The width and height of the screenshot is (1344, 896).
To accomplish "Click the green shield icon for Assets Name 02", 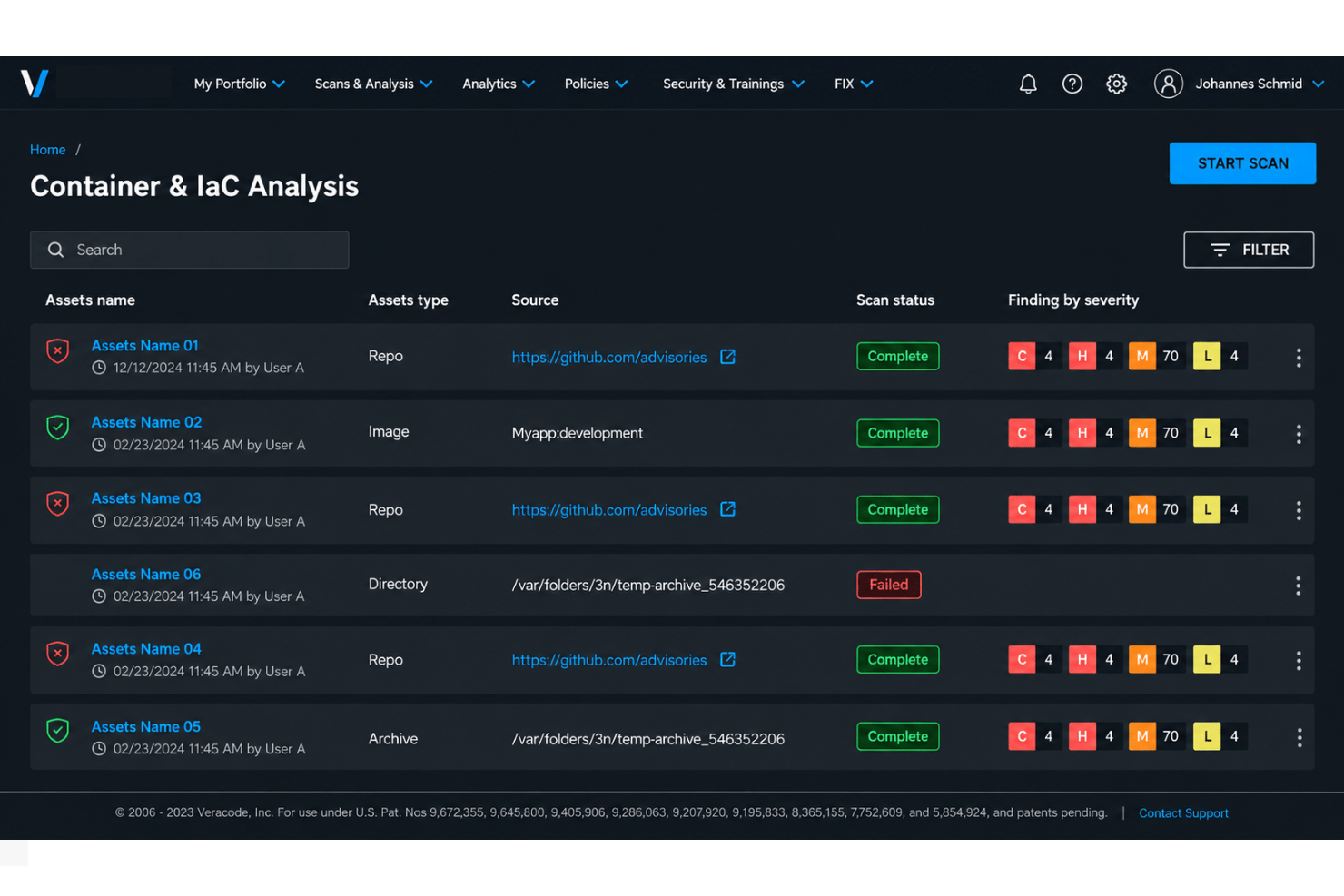I will pos(58,427).
